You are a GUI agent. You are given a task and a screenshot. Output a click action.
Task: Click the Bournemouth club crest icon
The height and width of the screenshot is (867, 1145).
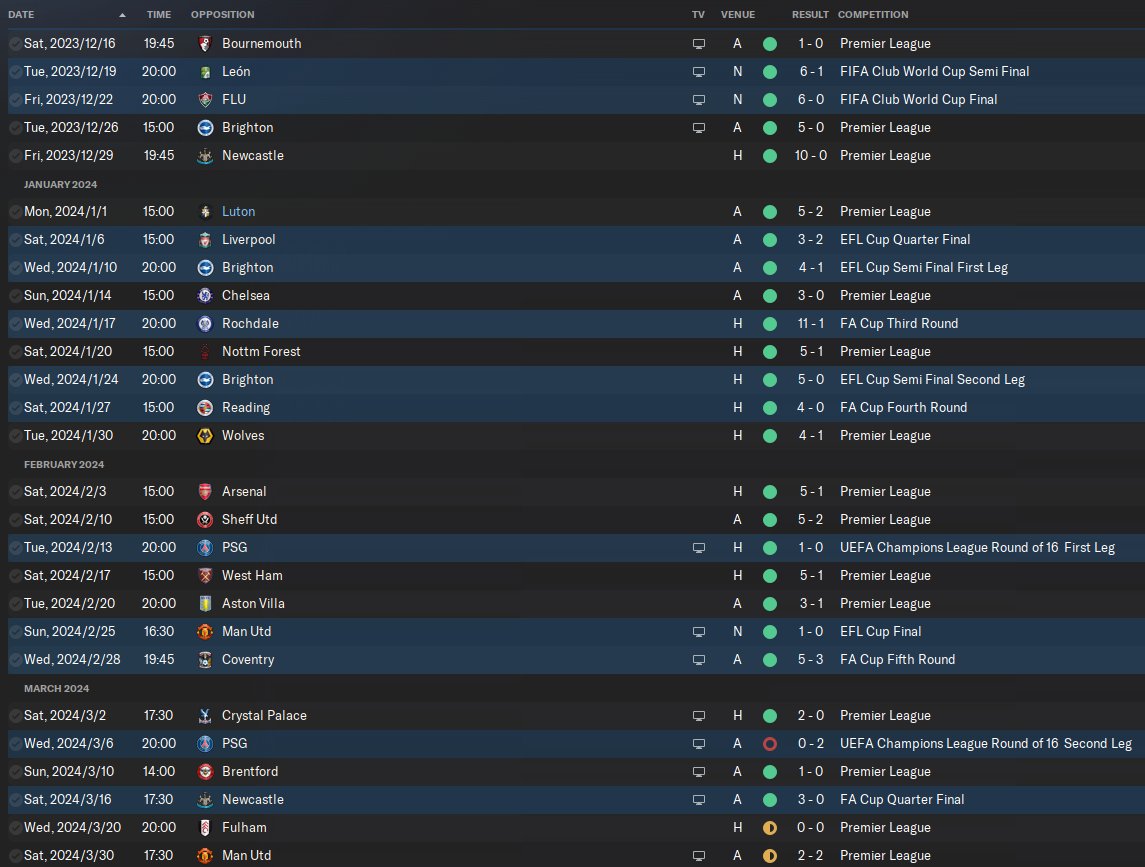coord(205,44)
